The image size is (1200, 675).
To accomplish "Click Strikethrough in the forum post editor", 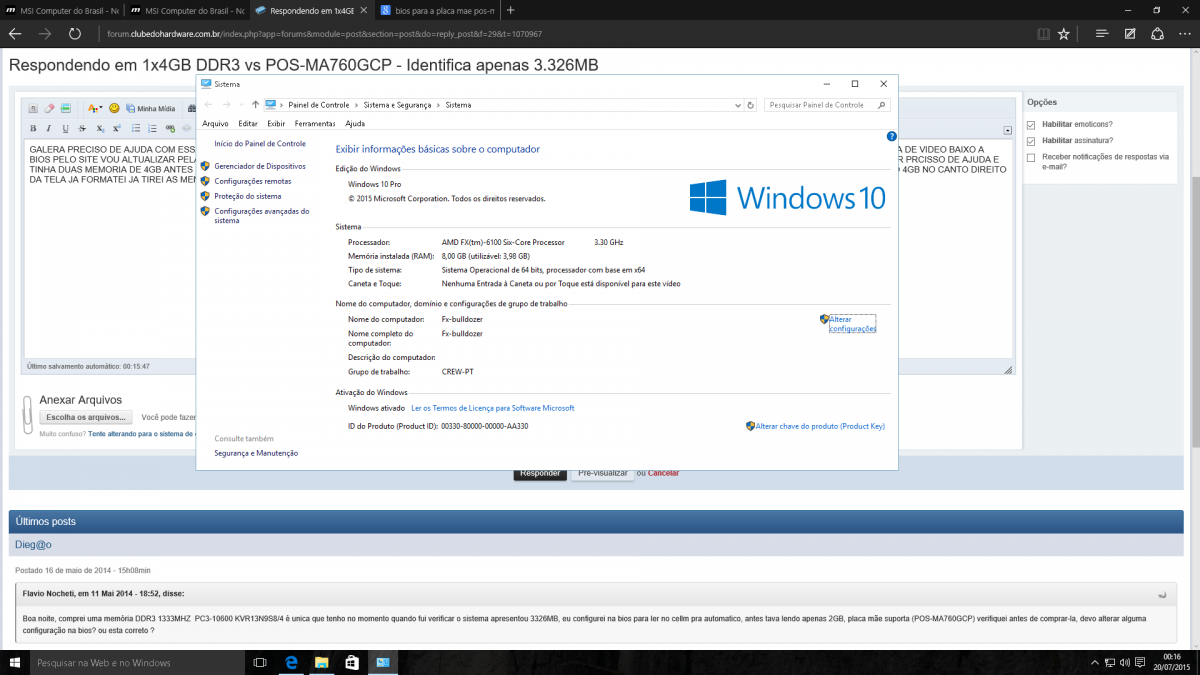I will tap(82, 128).
